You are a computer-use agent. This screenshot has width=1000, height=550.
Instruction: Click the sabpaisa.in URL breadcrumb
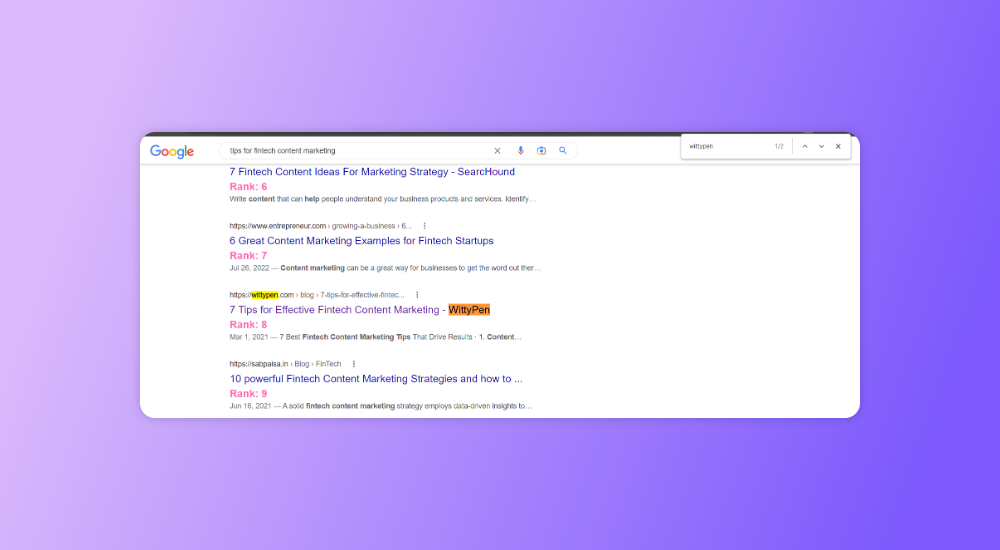coord(285,364)
